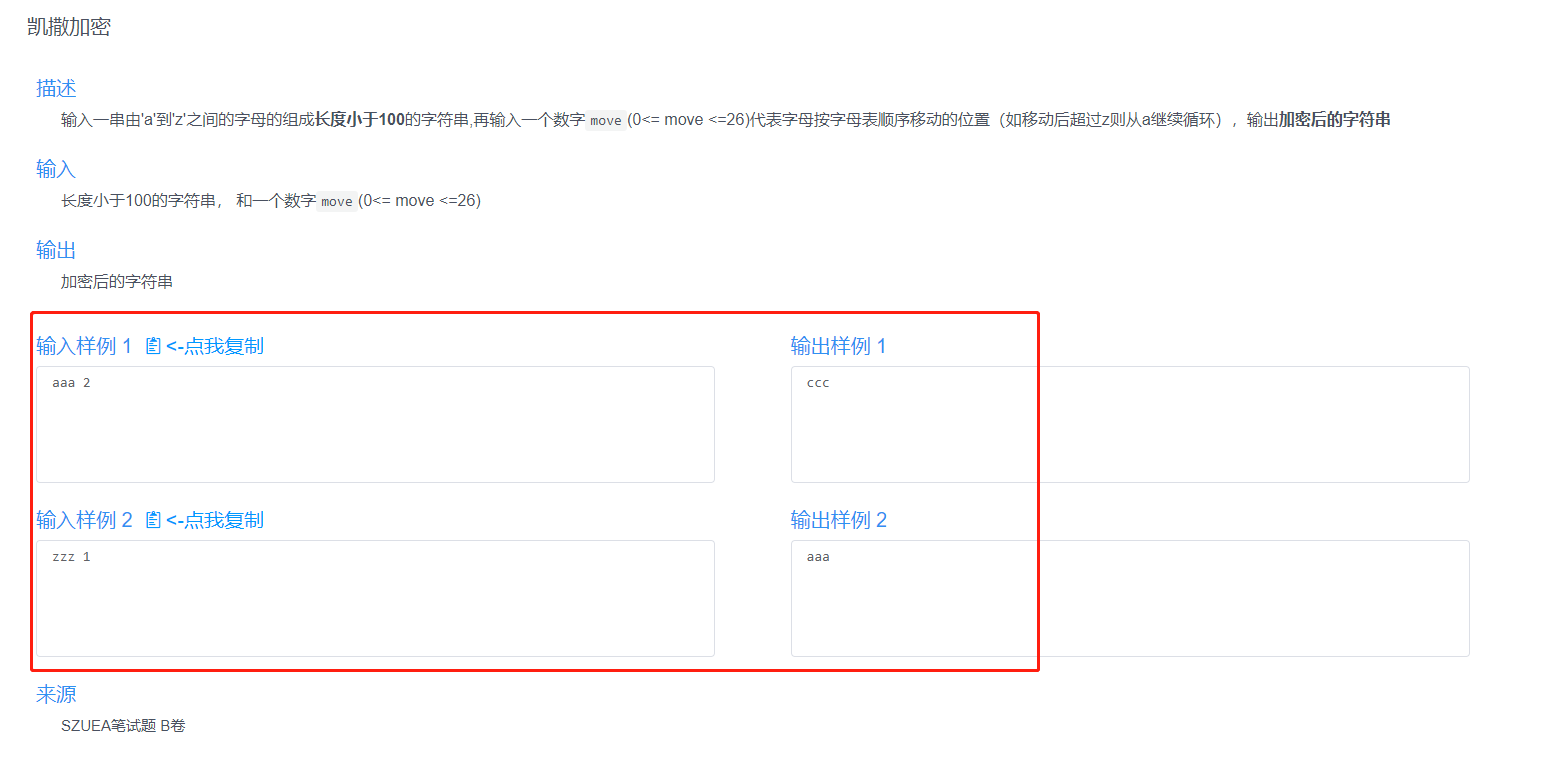Click the 'move' code tag in the description paragraph
1557x773 pixels.
click(x=606, y=121)
